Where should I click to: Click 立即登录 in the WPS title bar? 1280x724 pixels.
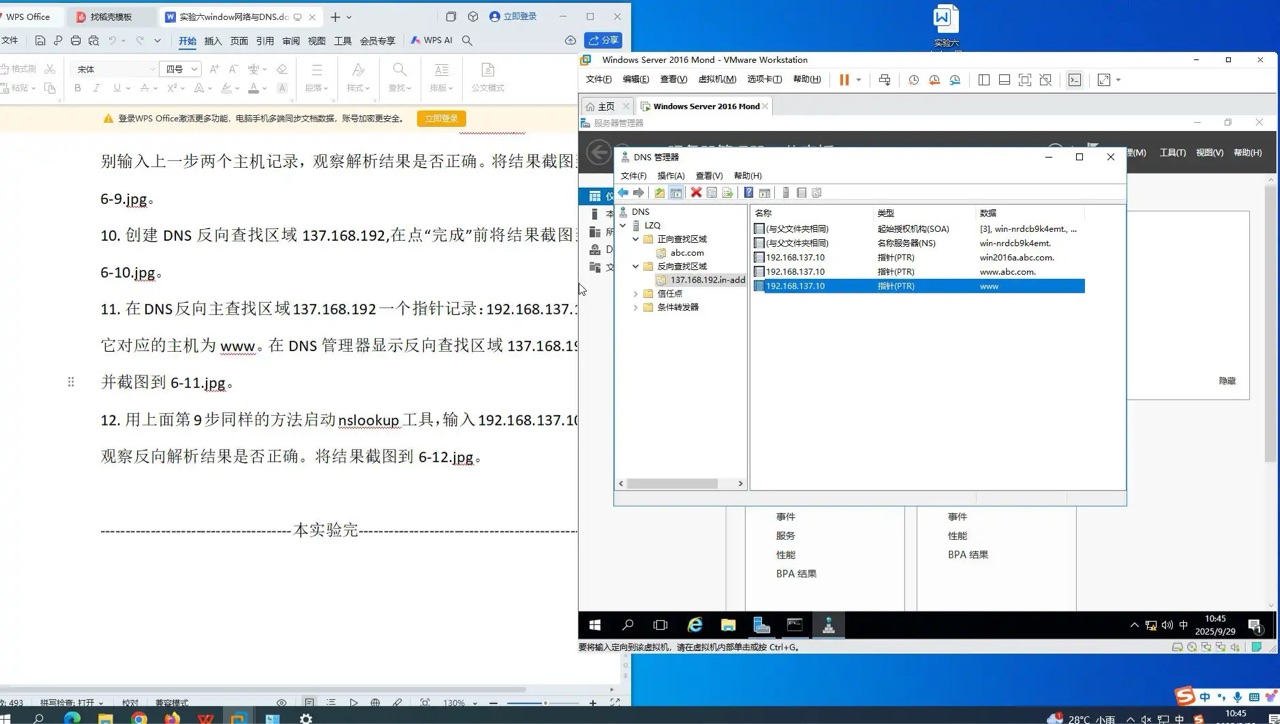tap(513, 17)
